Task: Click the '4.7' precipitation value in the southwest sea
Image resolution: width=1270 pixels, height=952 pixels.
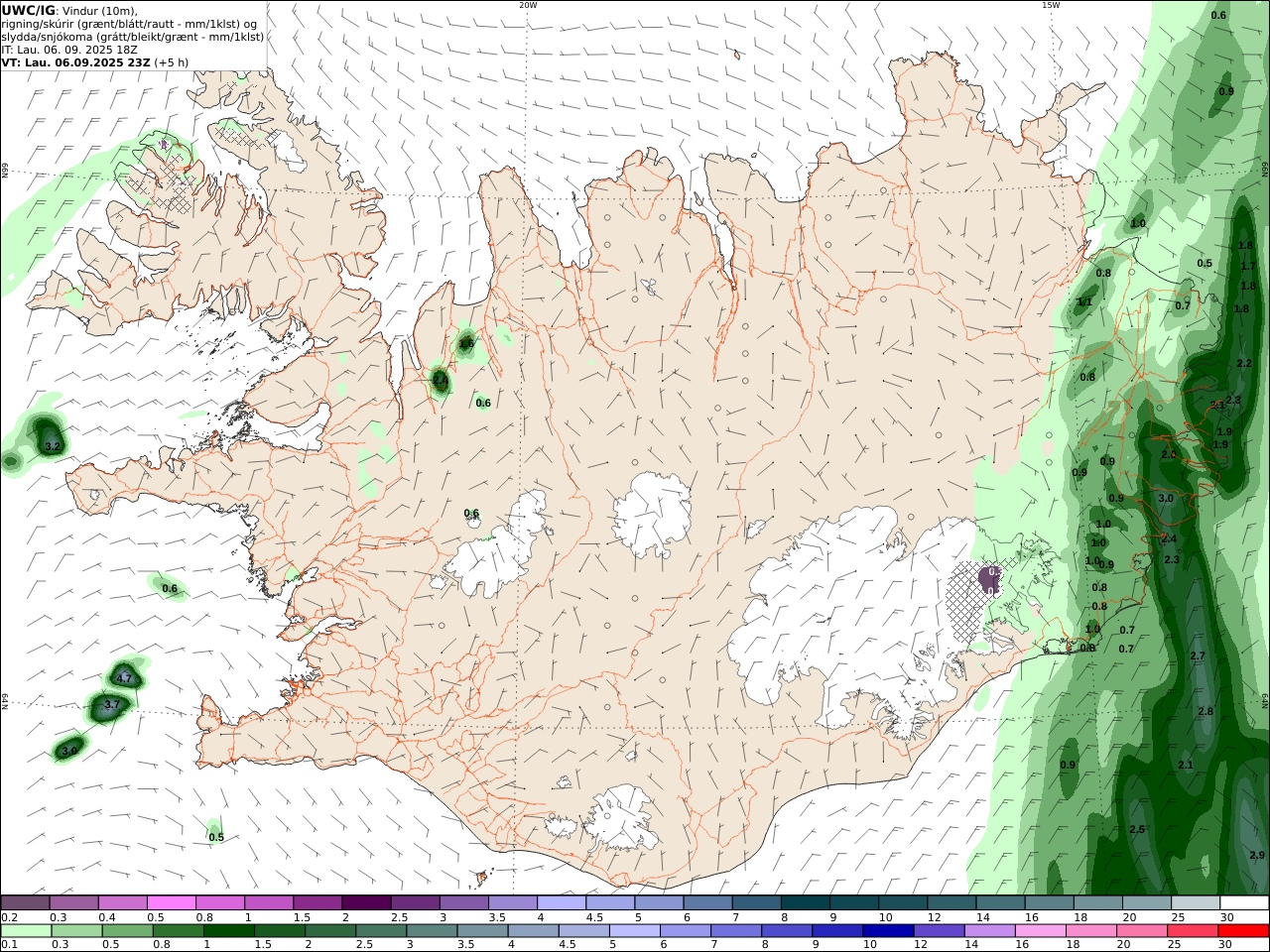Action: [x=124, y=678]
